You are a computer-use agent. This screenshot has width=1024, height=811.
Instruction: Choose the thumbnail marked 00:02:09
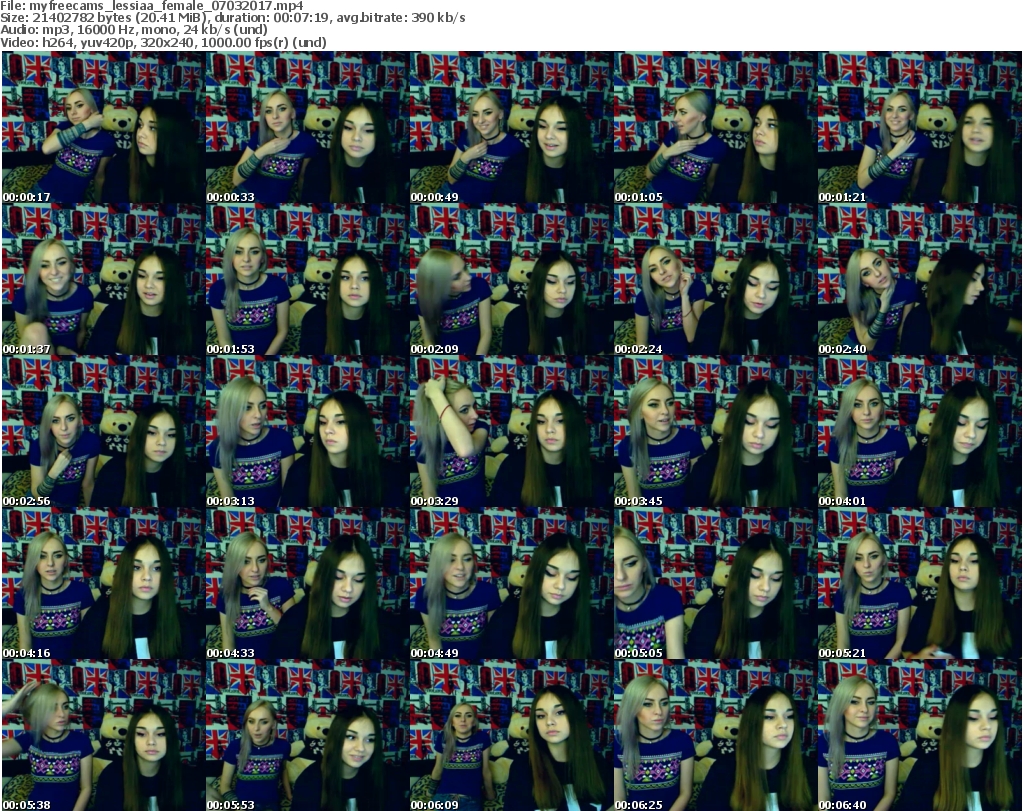pyautogui.click(x=511, y=279)
